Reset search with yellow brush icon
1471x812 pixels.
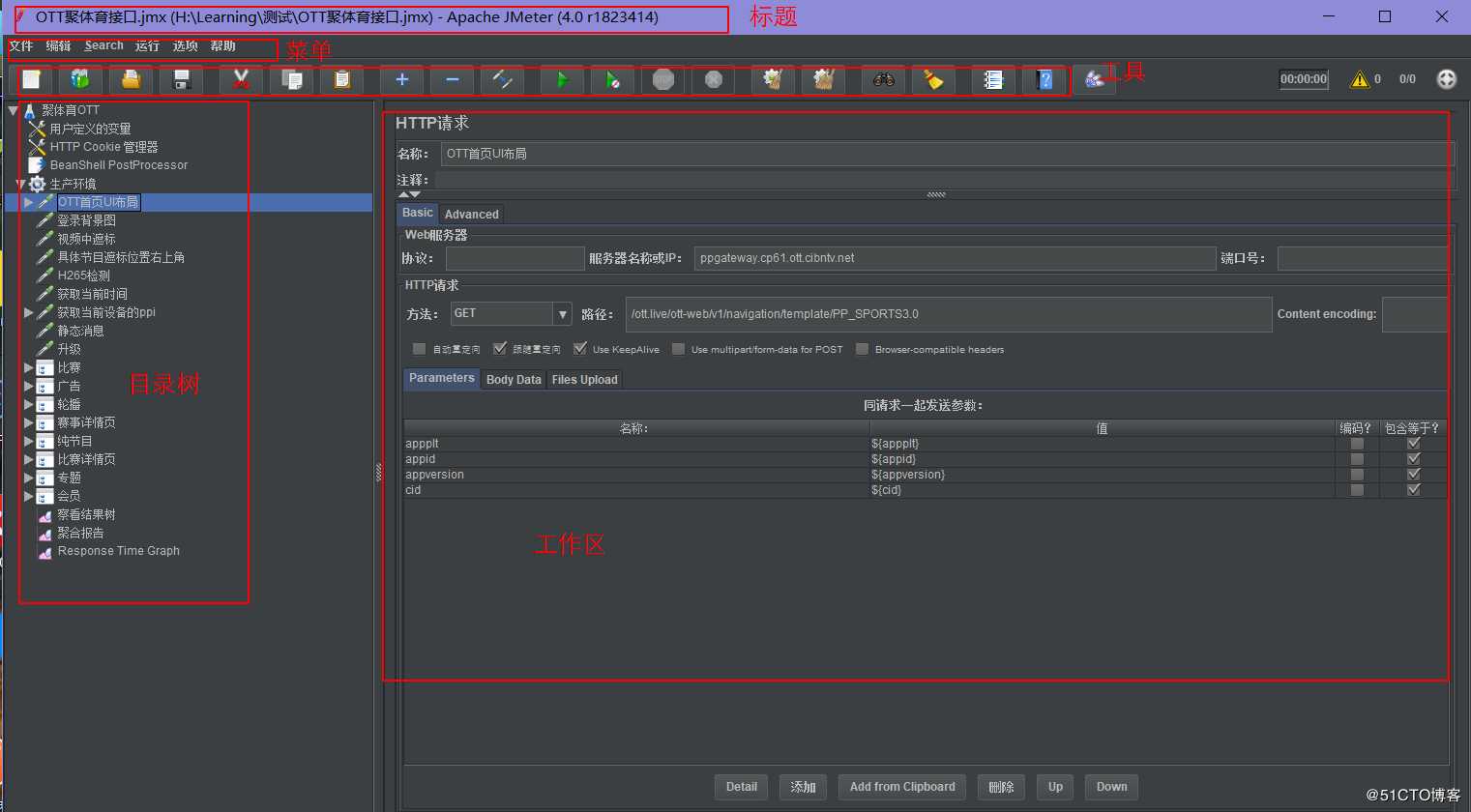[x=933, y=80]
